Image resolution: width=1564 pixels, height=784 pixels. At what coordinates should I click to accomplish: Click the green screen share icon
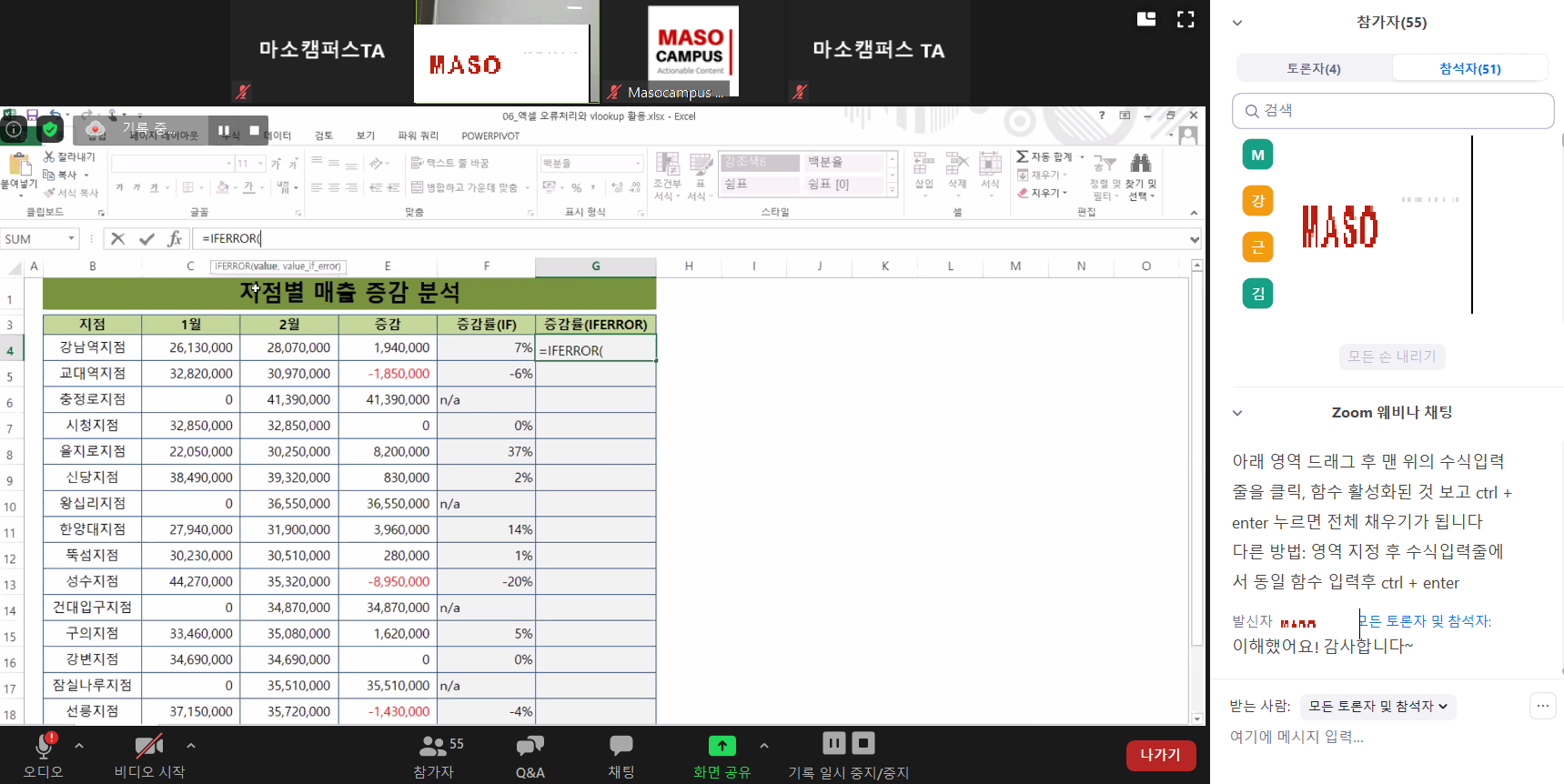point(721,746)
